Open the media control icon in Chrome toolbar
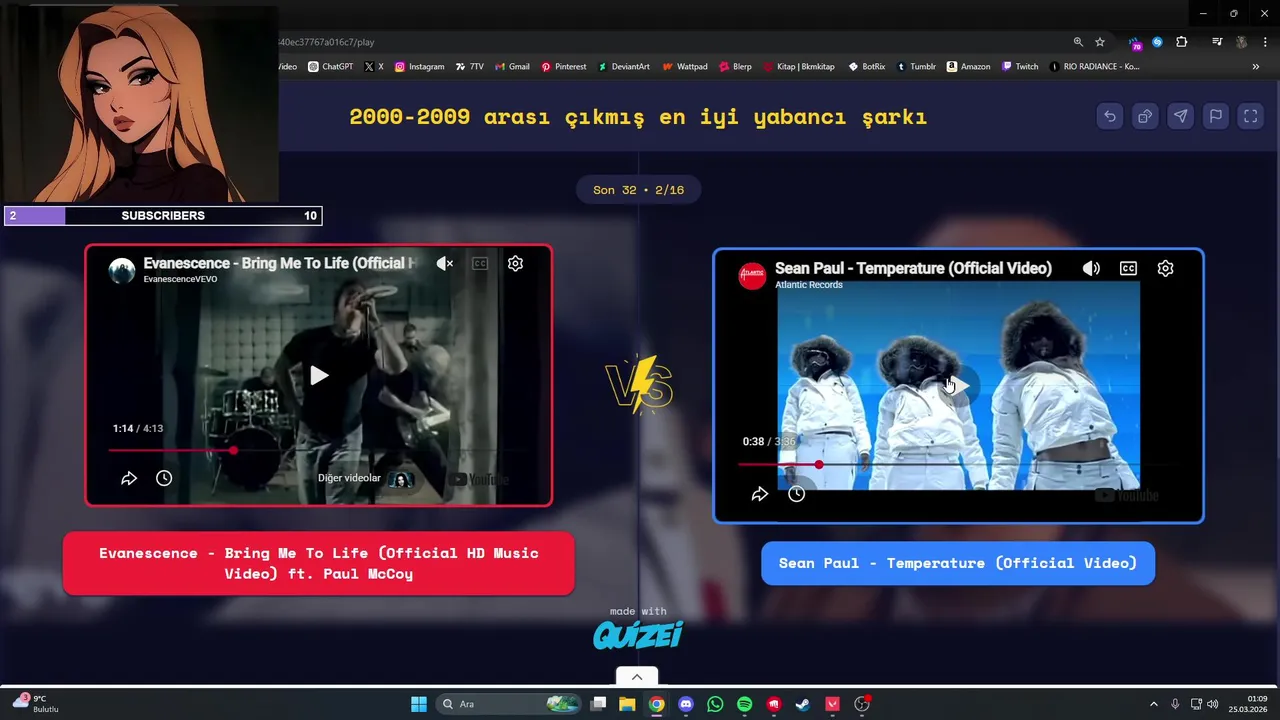1280x720 pixels. (1217, 42)
